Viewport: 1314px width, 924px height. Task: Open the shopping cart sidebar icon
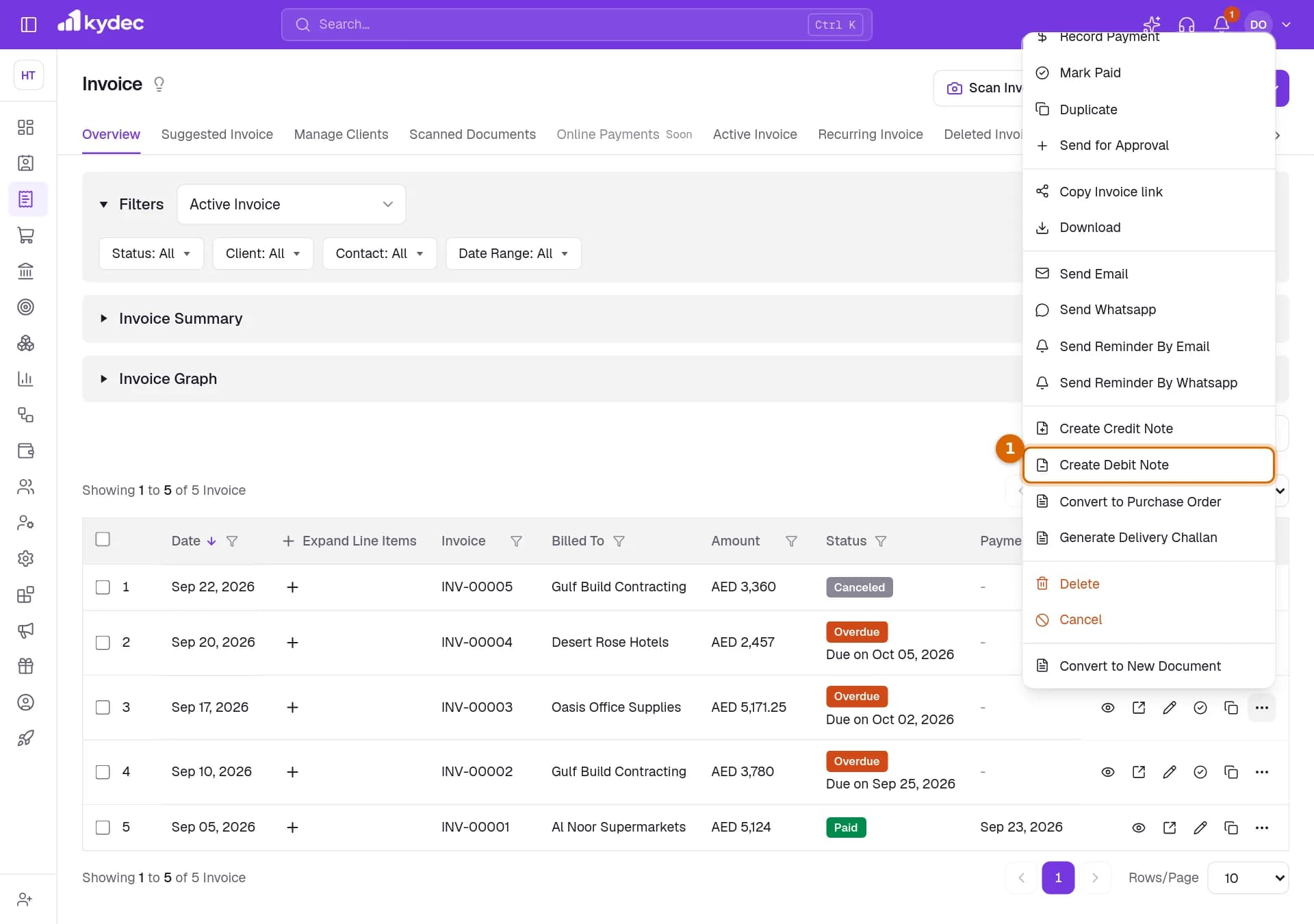pos(25,235)
